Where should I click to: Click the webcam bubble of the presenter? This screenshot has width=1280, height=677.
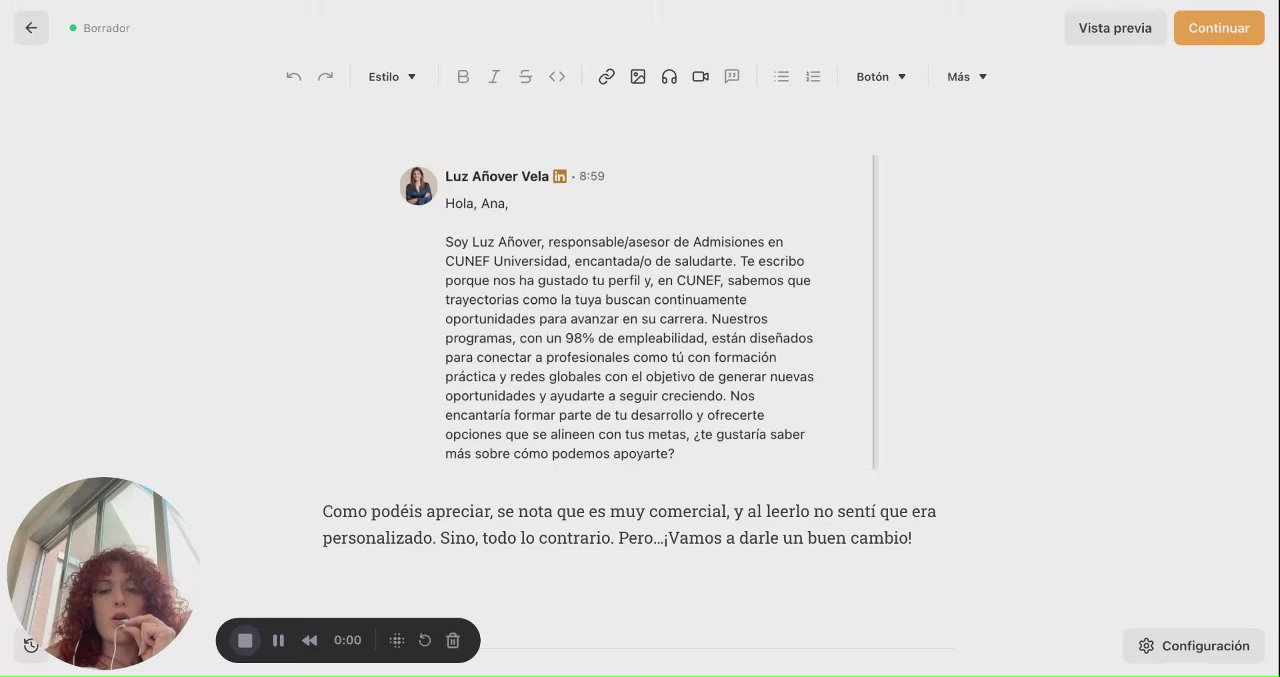coord(103,572)
